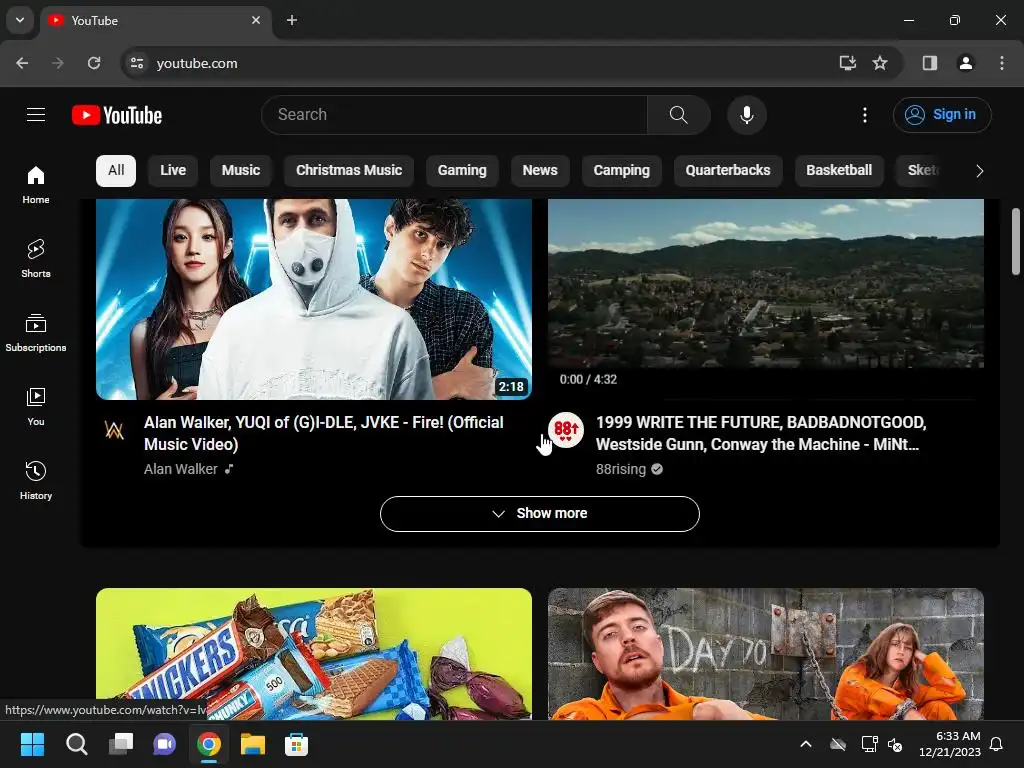Open Windows Start menu
This screenshot has height=768, width=1024.
[32, 744]
